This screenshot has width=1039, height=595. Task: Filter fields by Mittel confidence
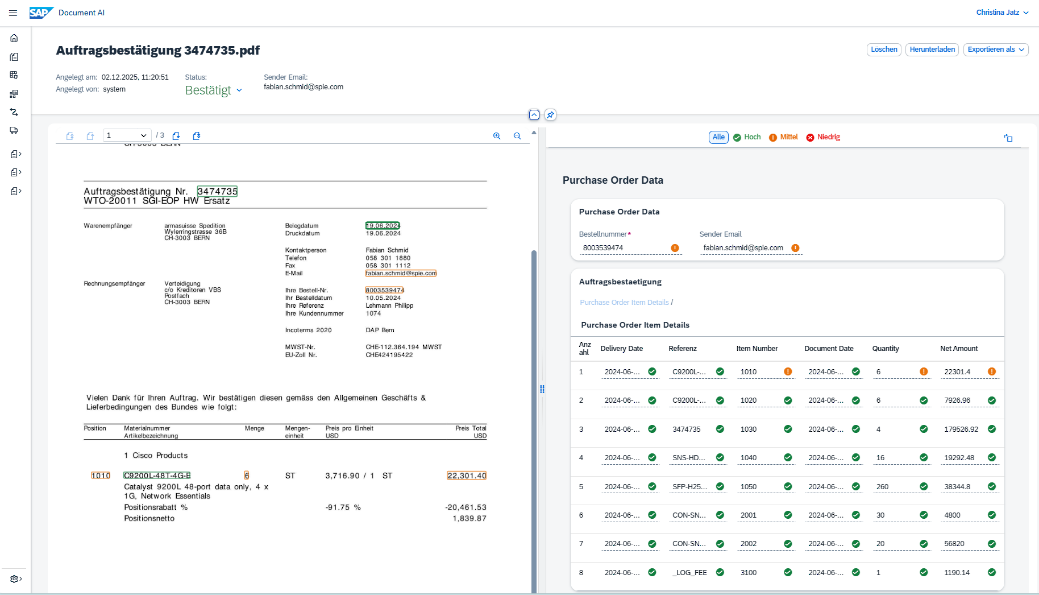[x=783, y=137]
